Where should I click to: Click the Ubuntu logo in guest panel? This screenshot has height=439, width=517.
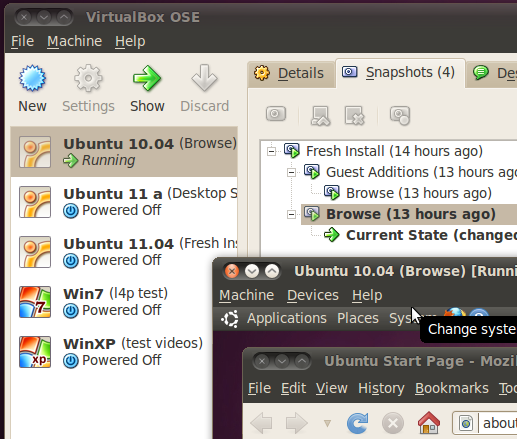click(x=230, y=319)
